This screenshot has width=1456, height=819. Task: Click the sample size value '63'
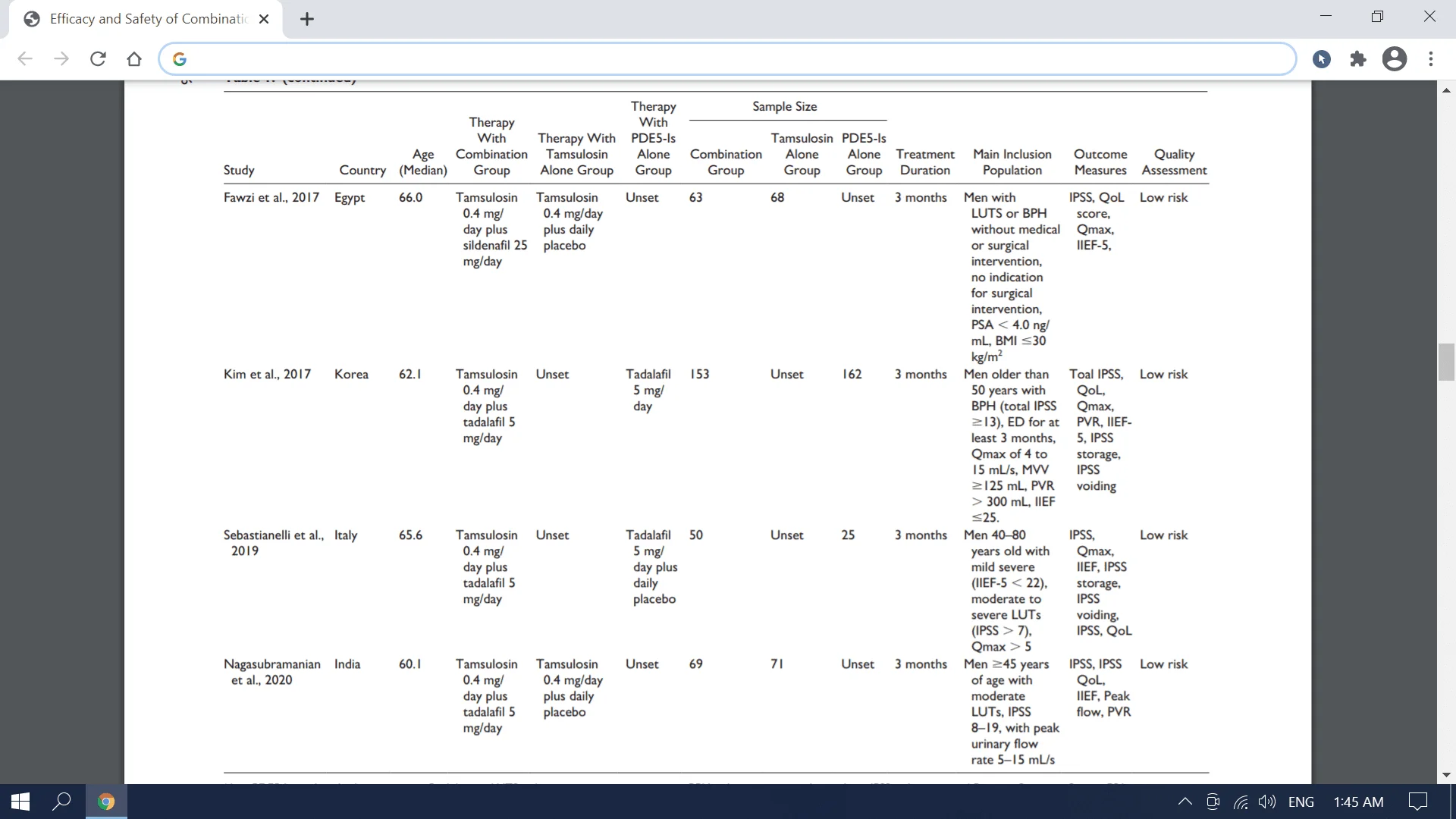tap(696, 197)
